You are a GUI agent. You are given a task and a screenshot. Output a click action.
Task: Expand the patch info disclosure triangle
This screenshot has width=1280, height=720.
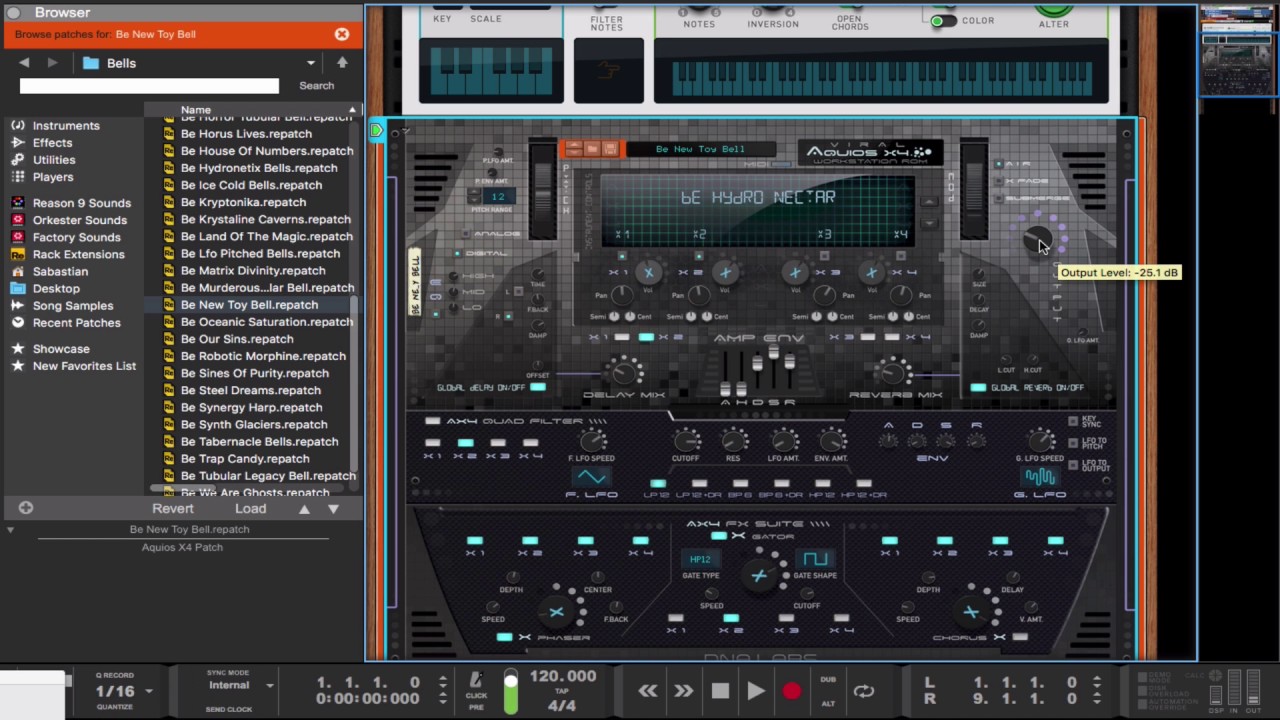(11, 530)
